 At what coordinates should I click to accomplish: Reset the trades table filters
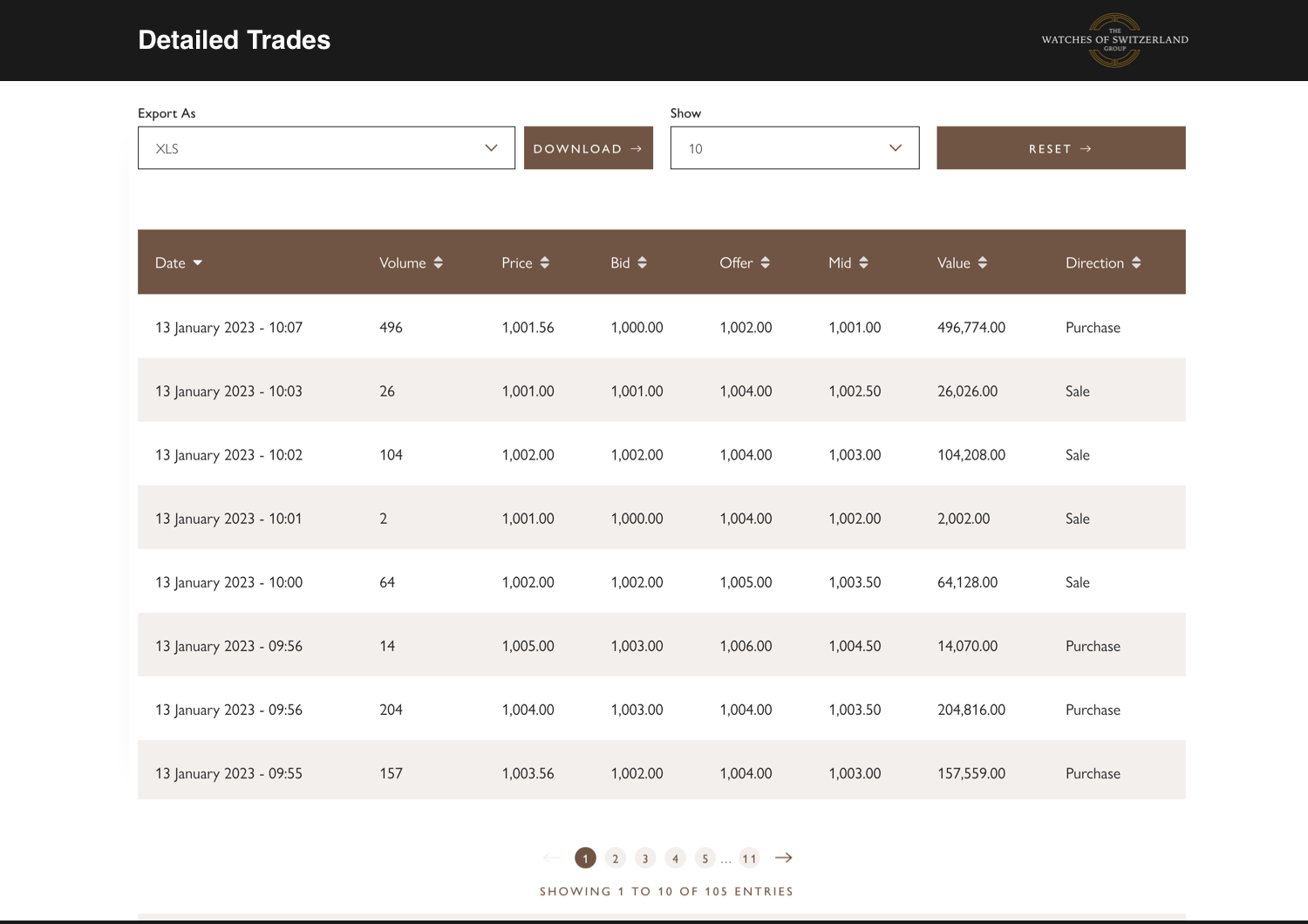(x=1060, y=147)
